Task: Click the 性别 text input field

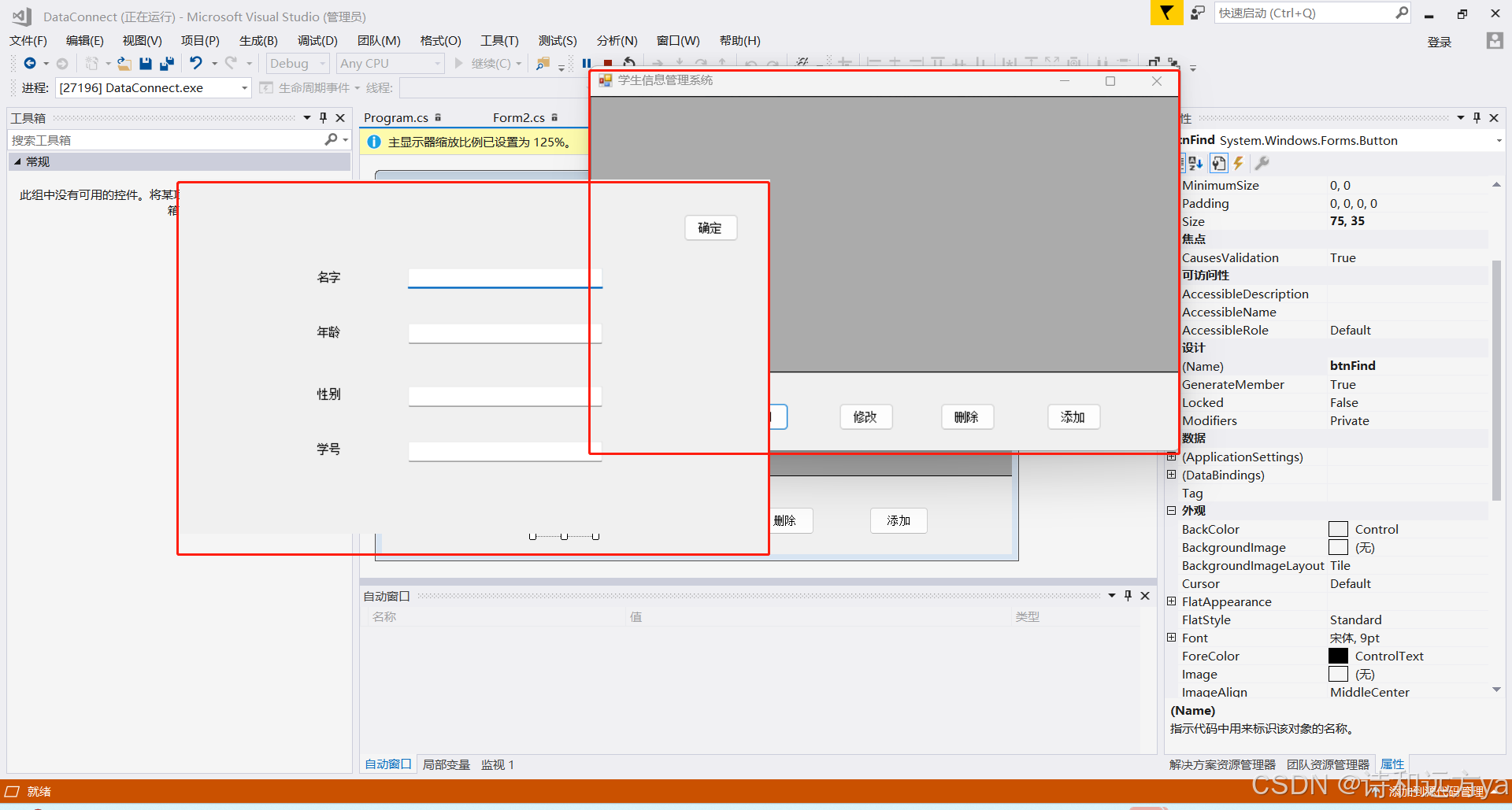Action: (x=505, y=395)
